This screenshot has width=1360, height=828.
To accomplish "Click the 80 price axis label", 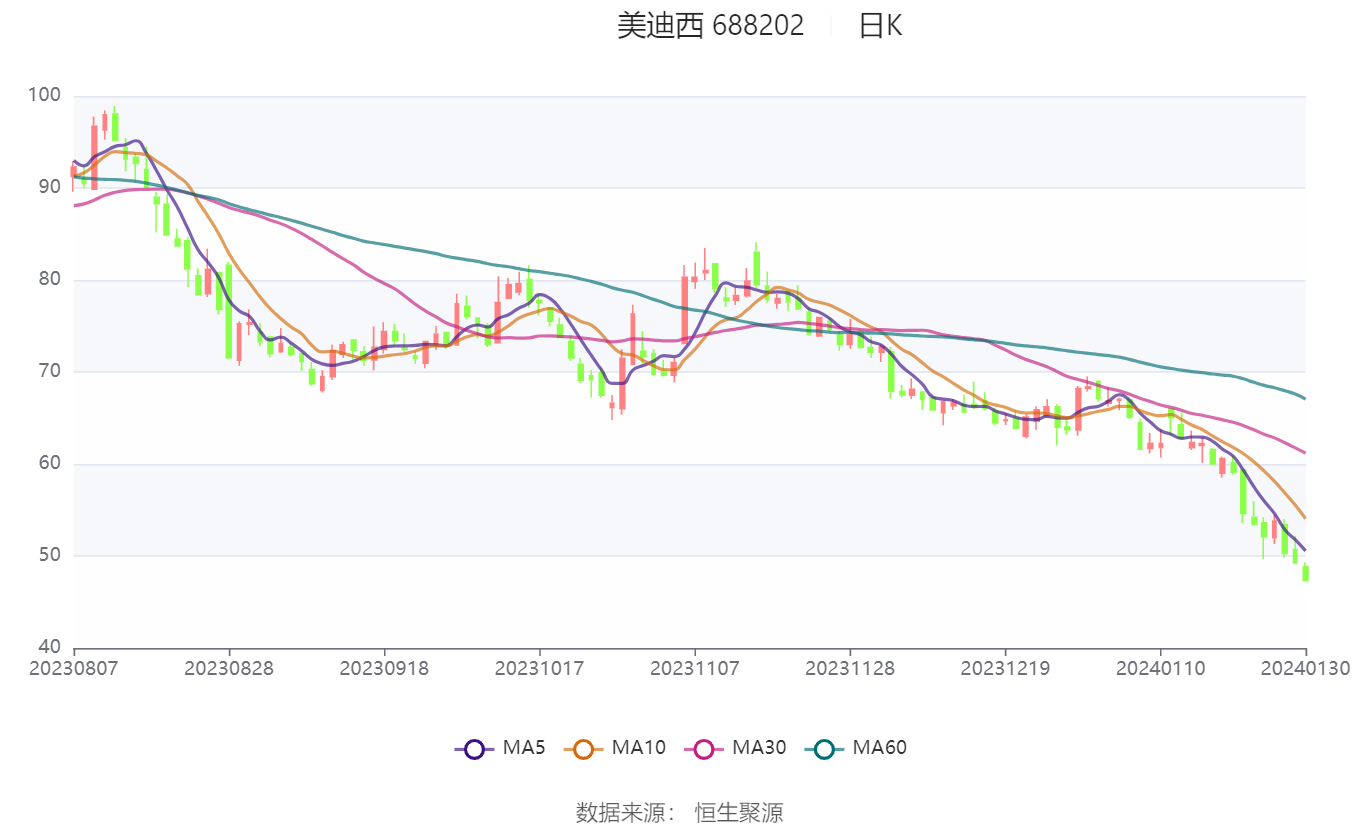I will (x=50, y=280).
